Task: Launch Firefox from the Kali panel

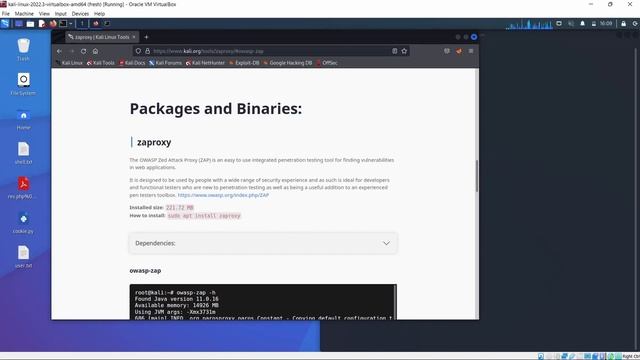Action: 53,24
